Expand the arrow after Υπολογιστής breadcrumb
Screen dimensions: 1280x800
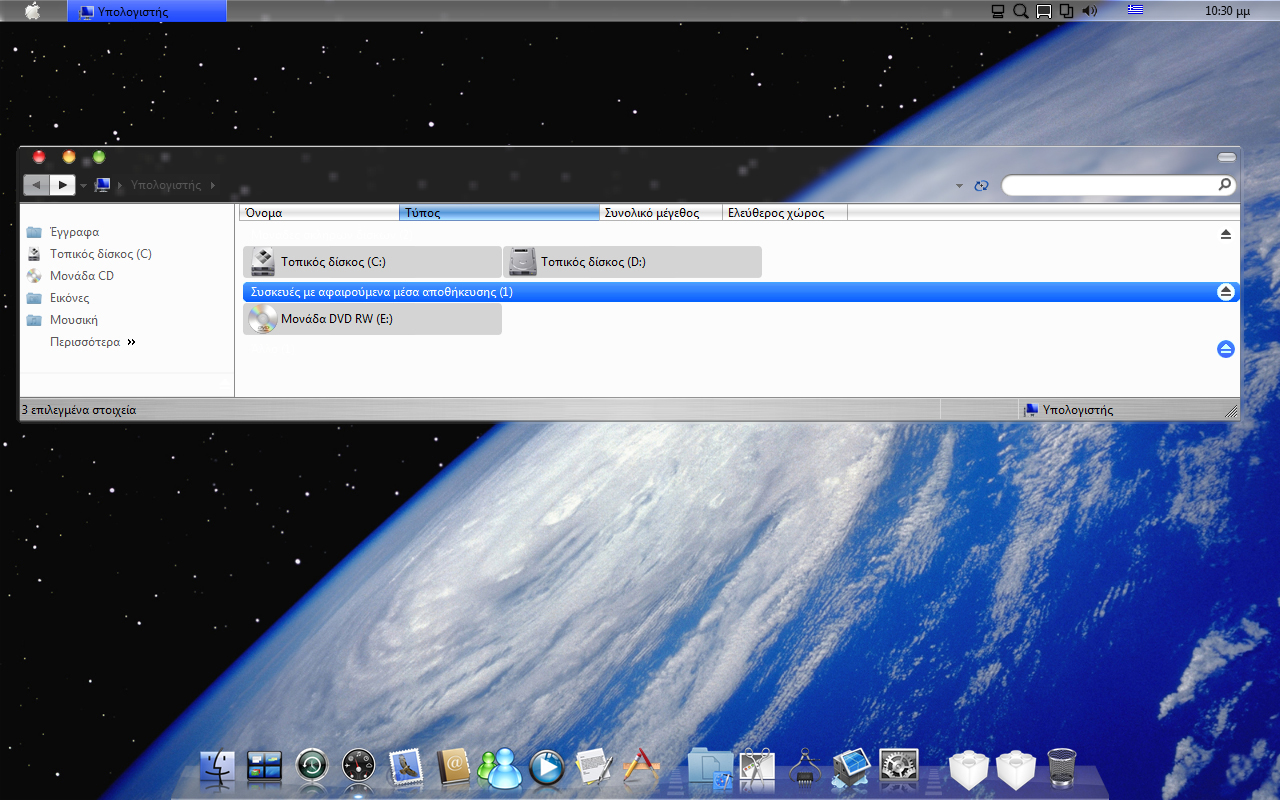[213, 185]
